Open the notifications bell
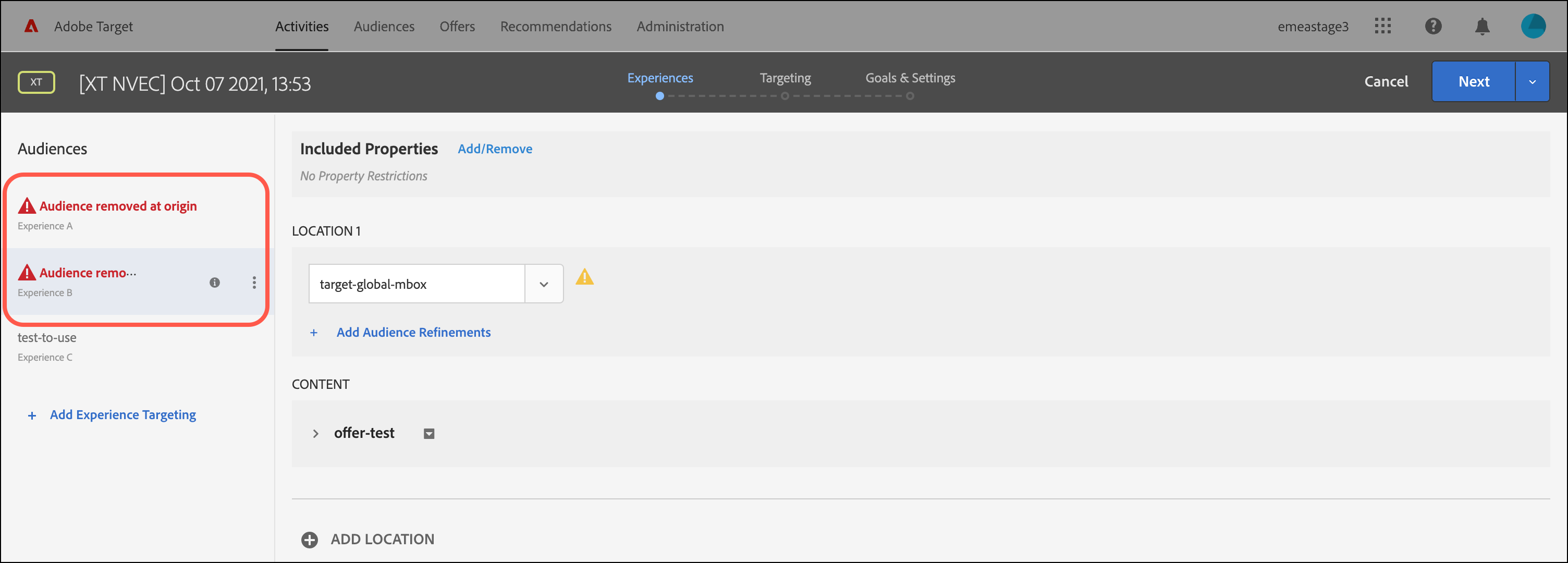1568x563 pixels. (x=1482, y=26)
